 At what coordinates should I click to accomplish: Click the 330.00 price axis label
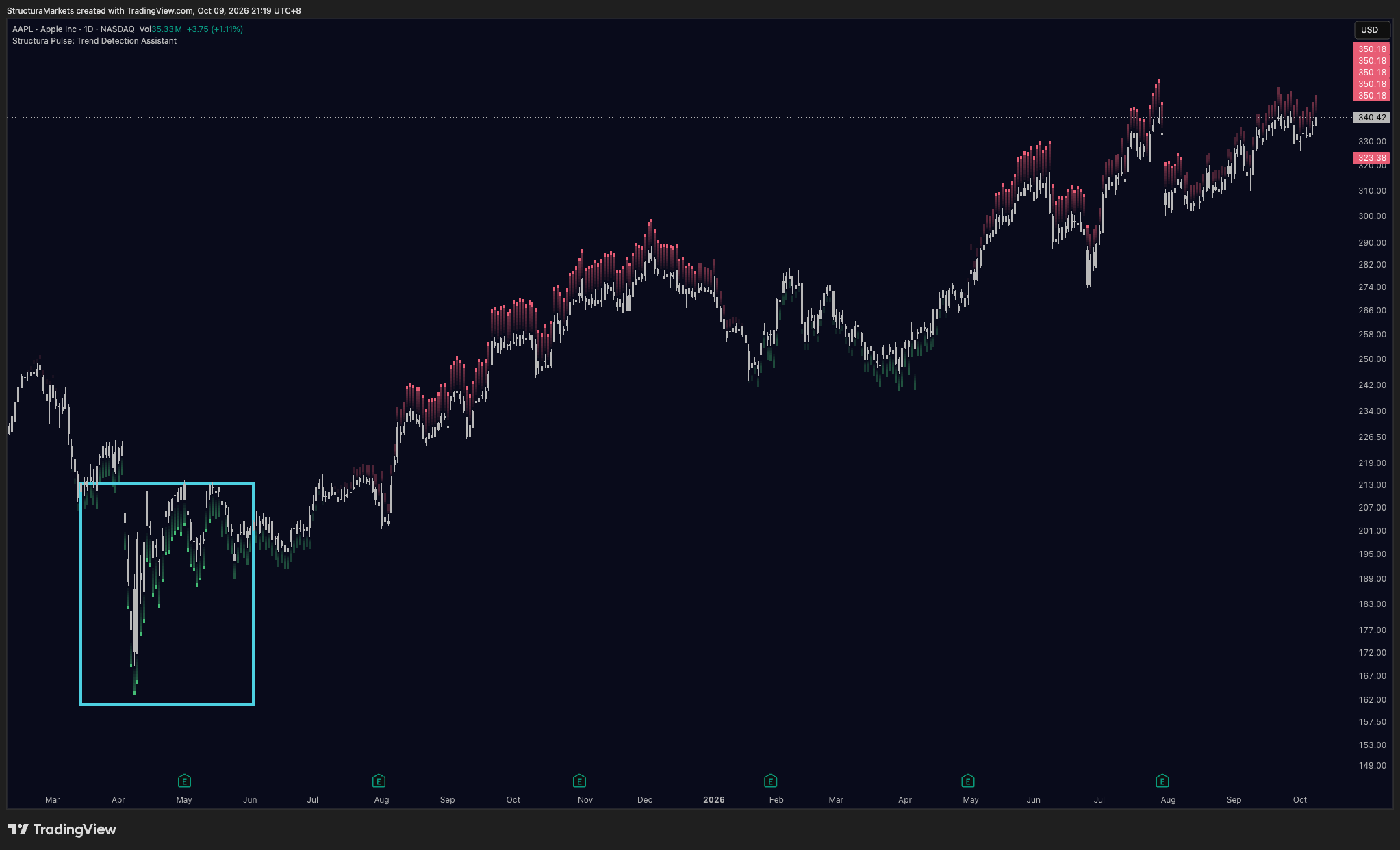[x=1372, y=142]
